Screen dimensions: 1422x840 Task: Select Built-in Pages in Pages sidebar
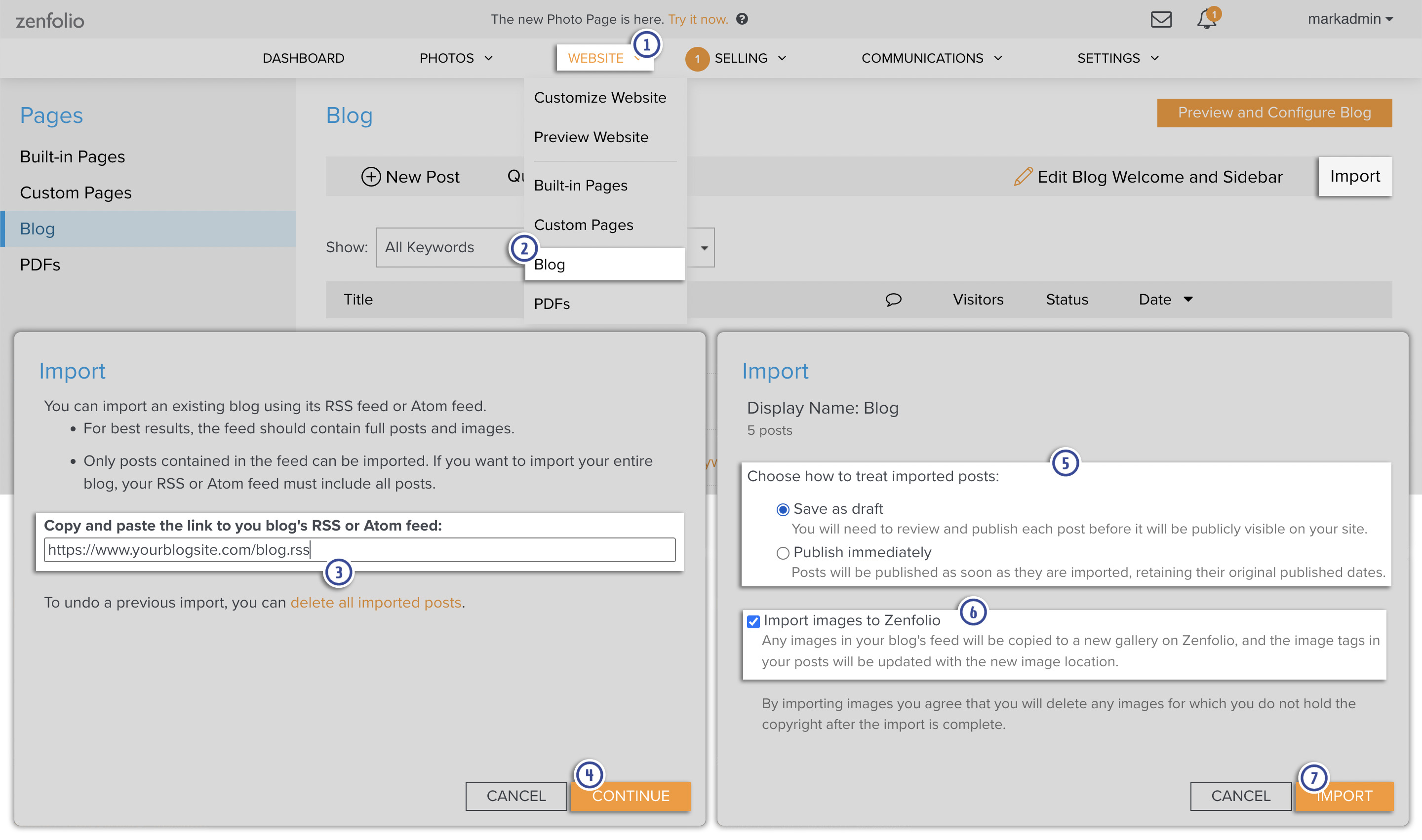72,156
